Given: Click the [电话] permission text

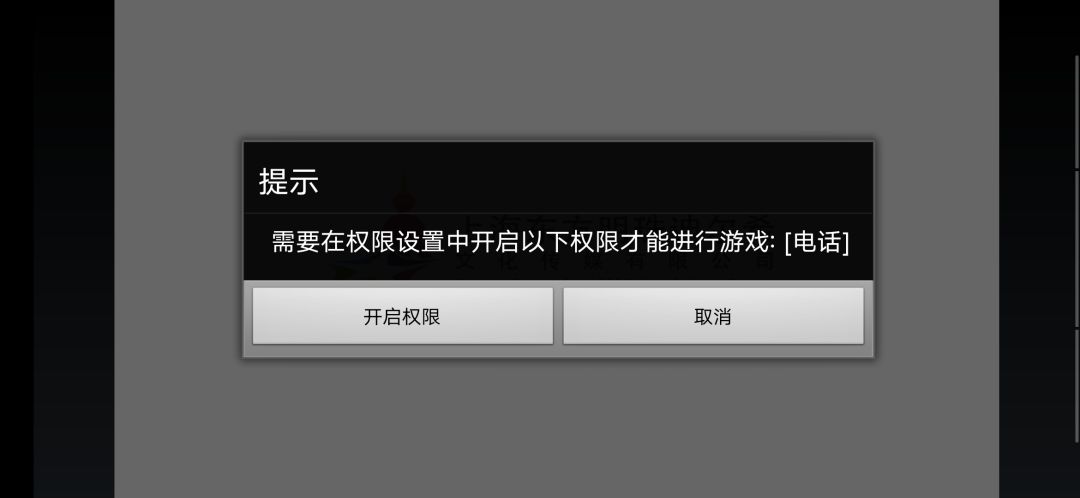Looking at the screenshot, I should click(816, 242).
